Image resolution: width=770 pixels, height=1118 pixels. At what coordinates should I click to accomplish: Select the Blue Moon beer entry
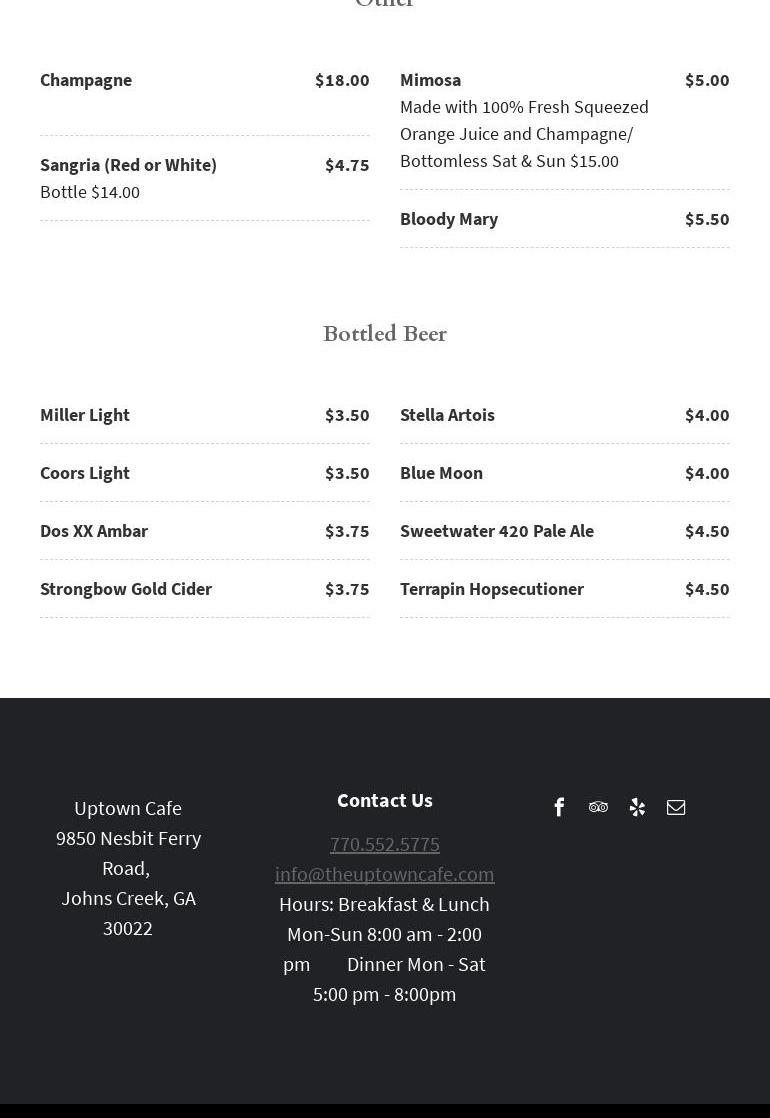pos(441,473)
